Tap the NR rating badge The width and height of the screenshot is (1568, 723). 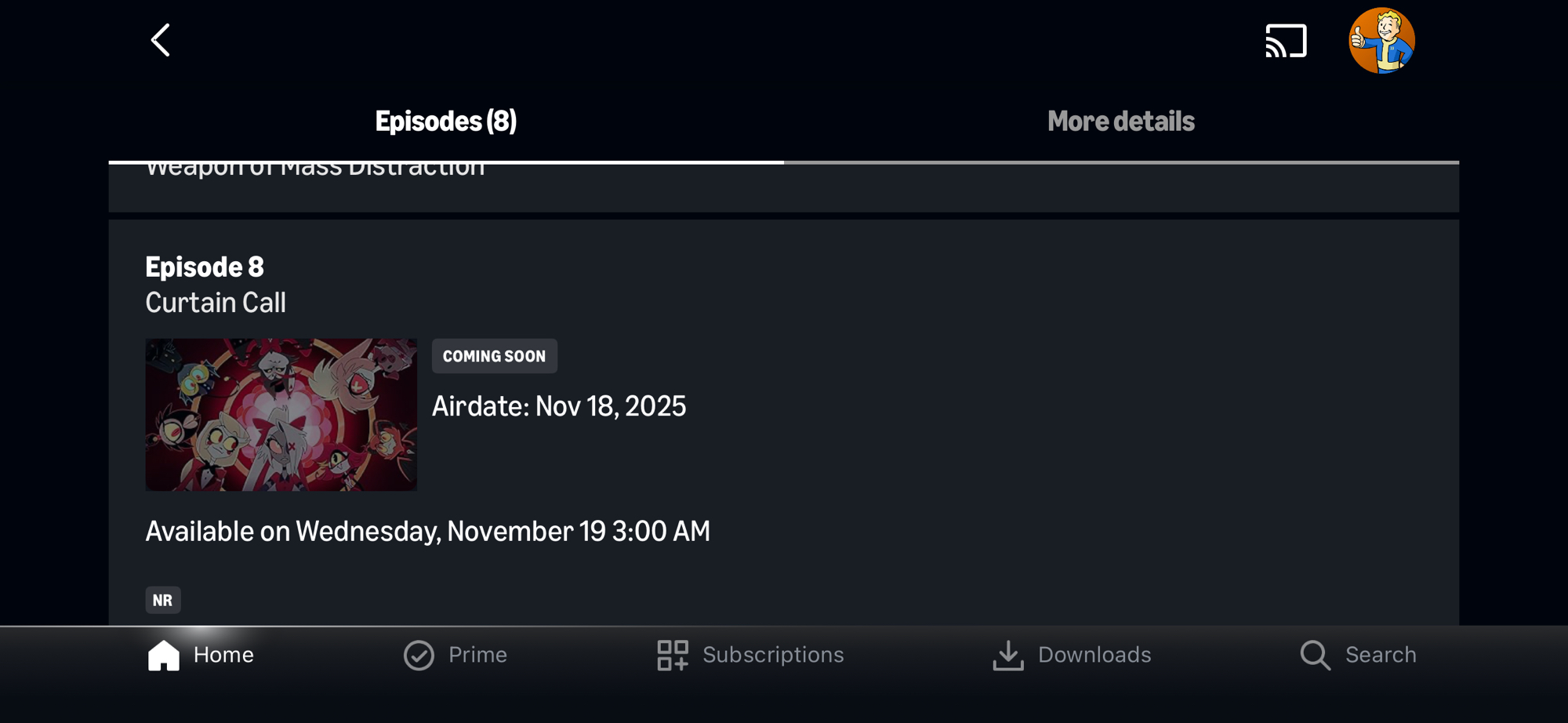tap(163, 600)
